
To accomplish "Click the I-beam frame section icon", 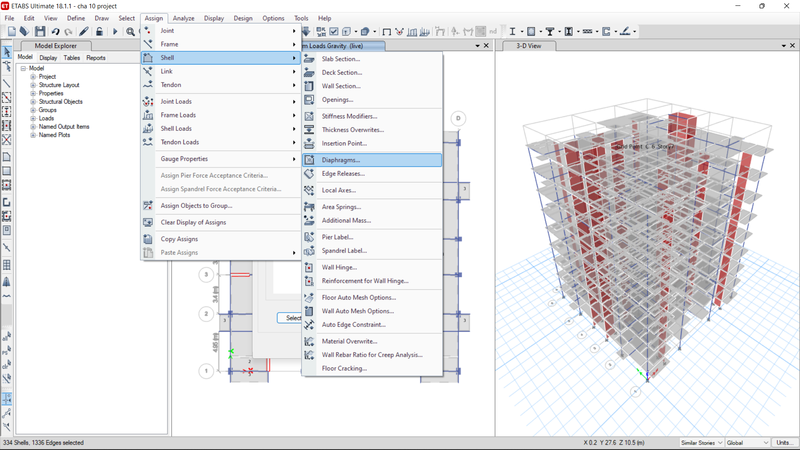I will click(x=512, y=32).
